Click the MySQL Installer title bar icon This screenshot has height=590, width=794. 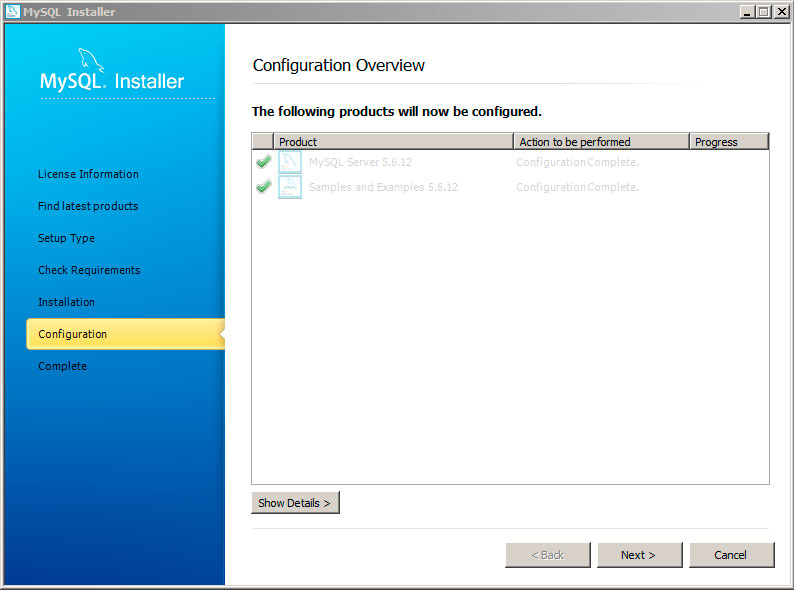point(13,11)
